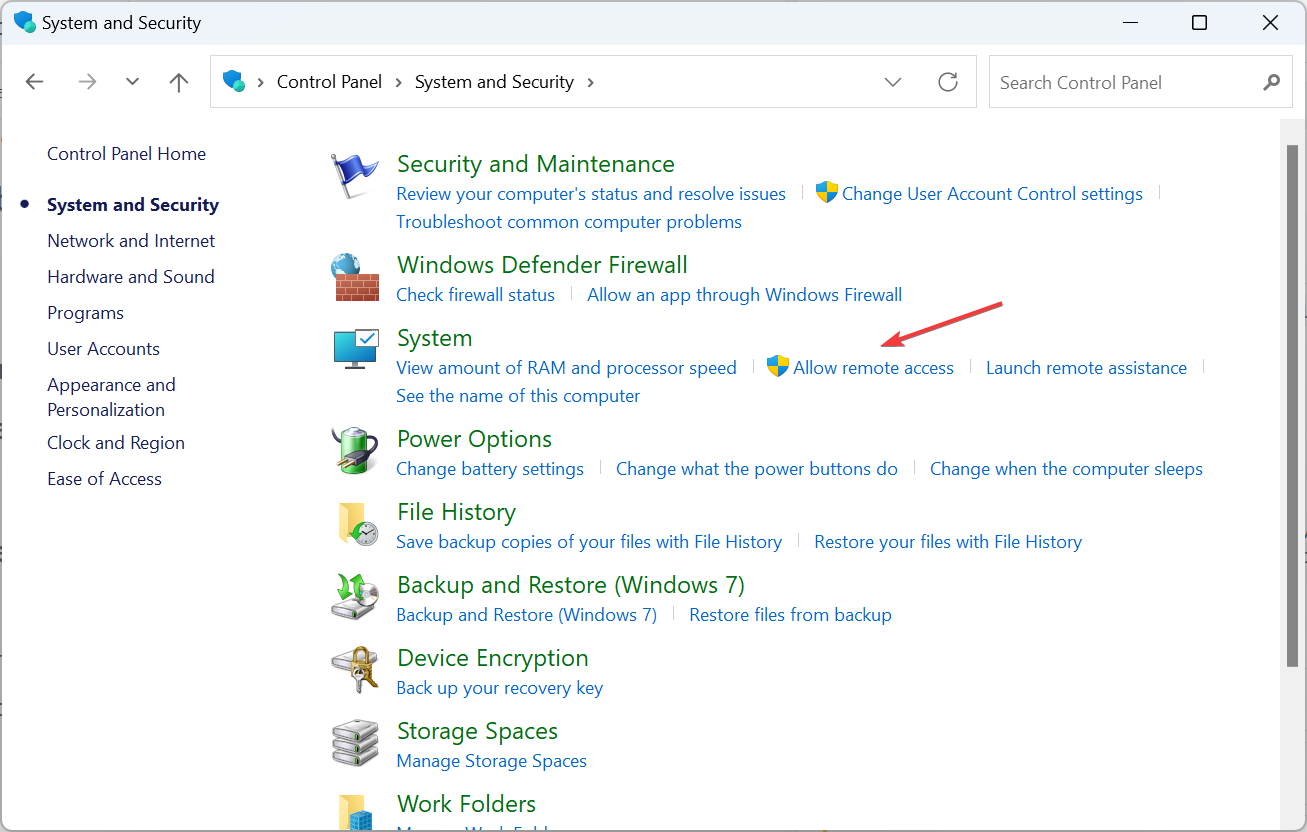Refresh the Control Panel view
This screenshot has width=1307, height=832.
[x=948, y=82]
